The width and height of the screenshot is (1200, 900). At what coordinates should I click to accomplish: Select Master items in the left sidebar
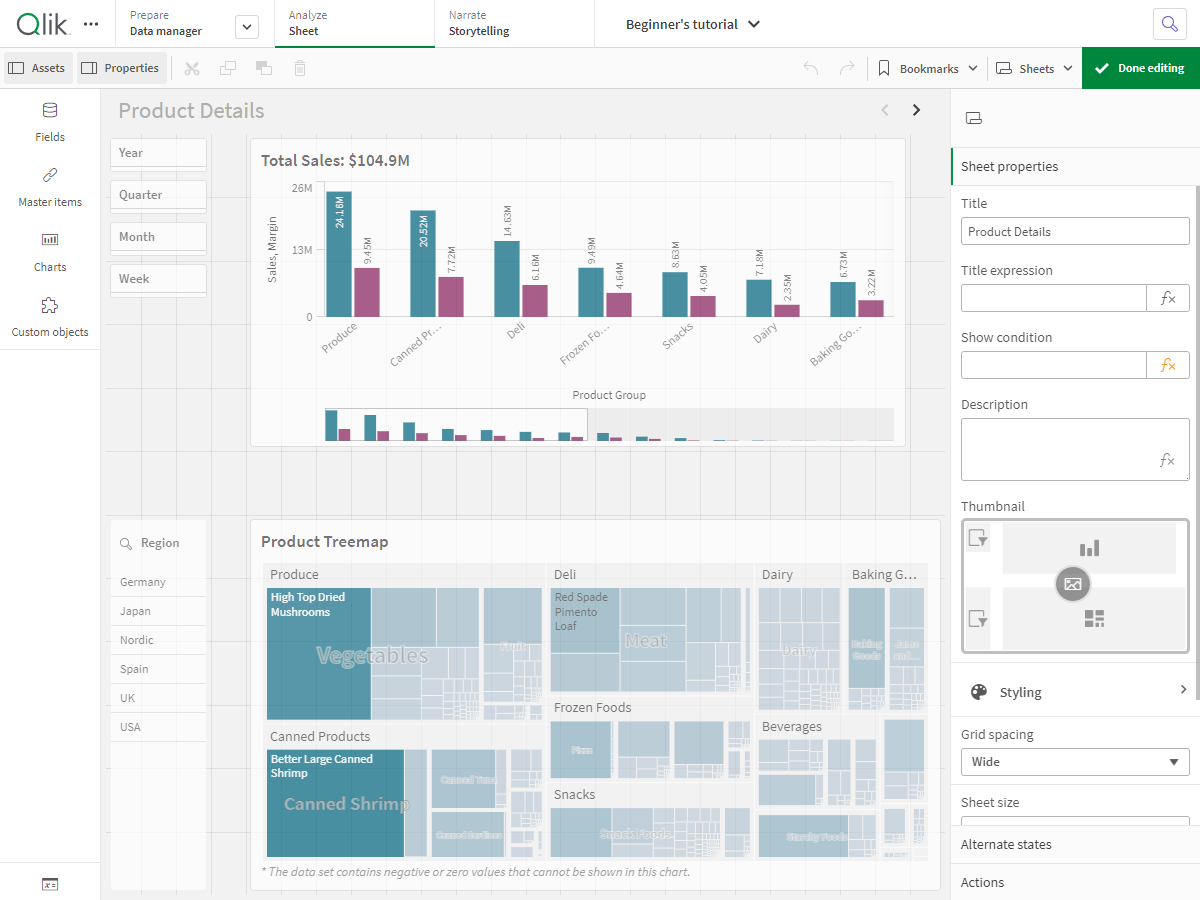pos(50,187)
